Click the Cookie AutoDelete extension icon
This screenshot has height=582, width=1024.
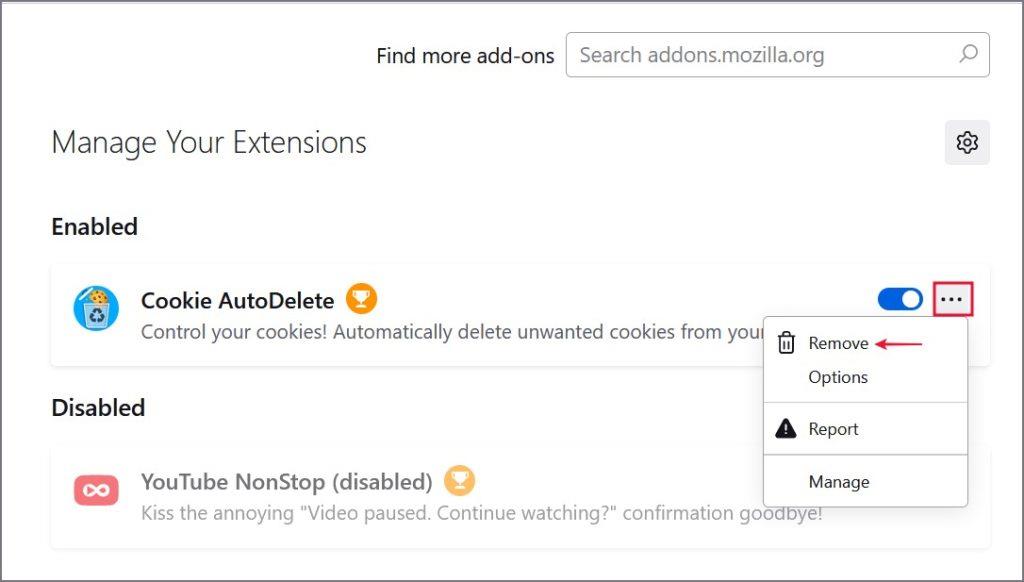[96, 308]
